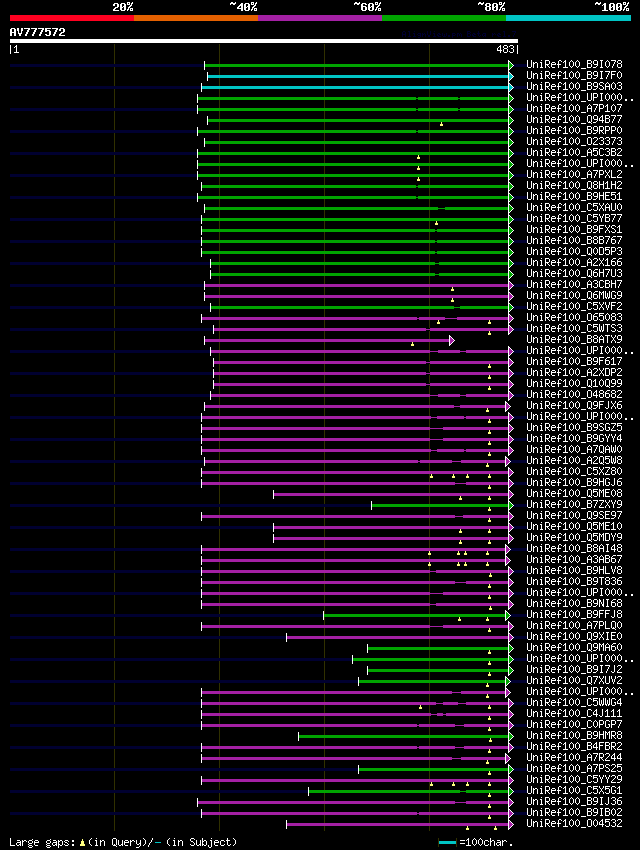
Task: Click the Large gaps legend text
Action: pos(123,842)
